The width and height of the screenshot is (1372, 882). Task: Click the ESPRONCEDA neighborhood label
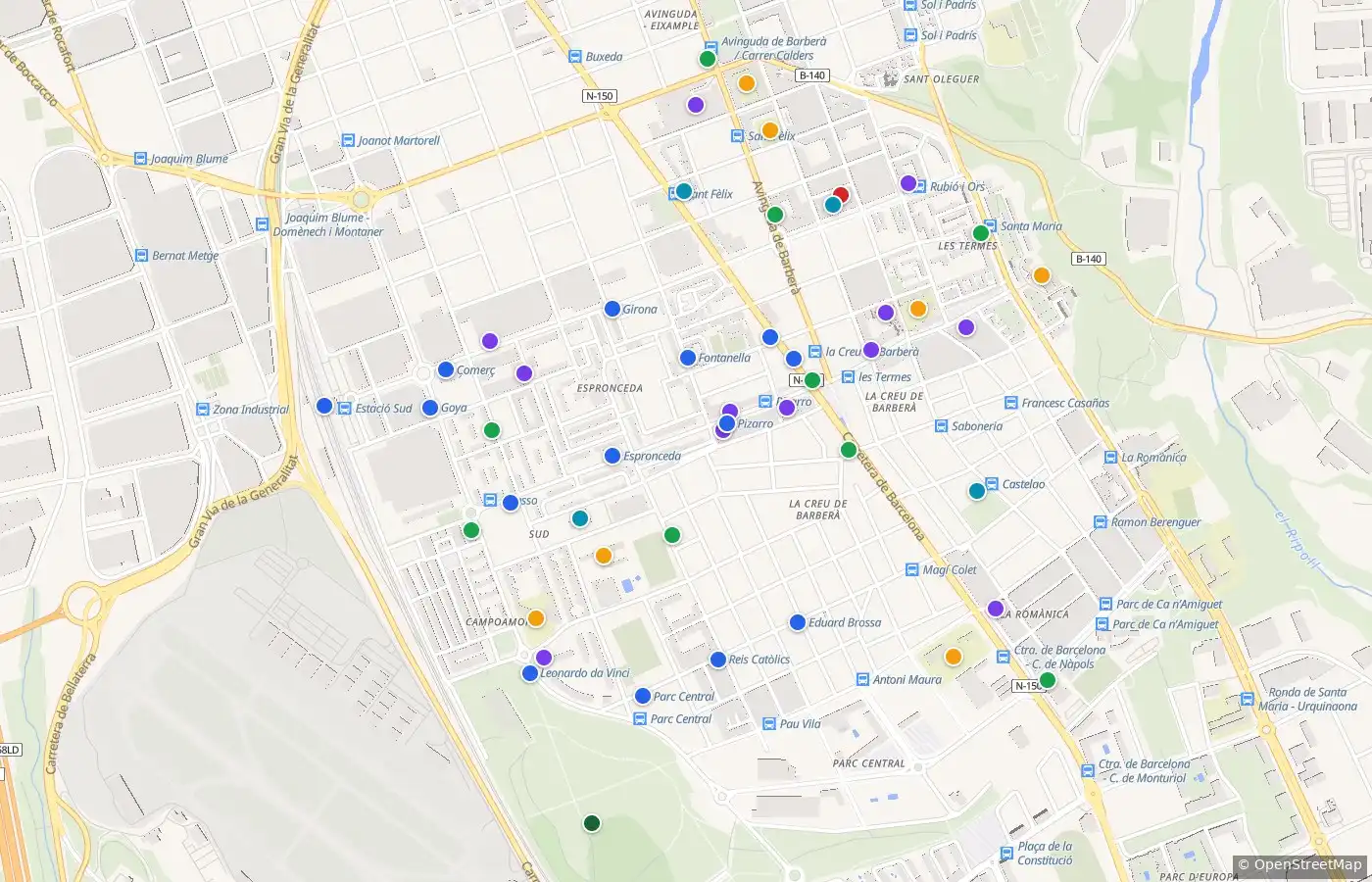(x=610, y=388)
